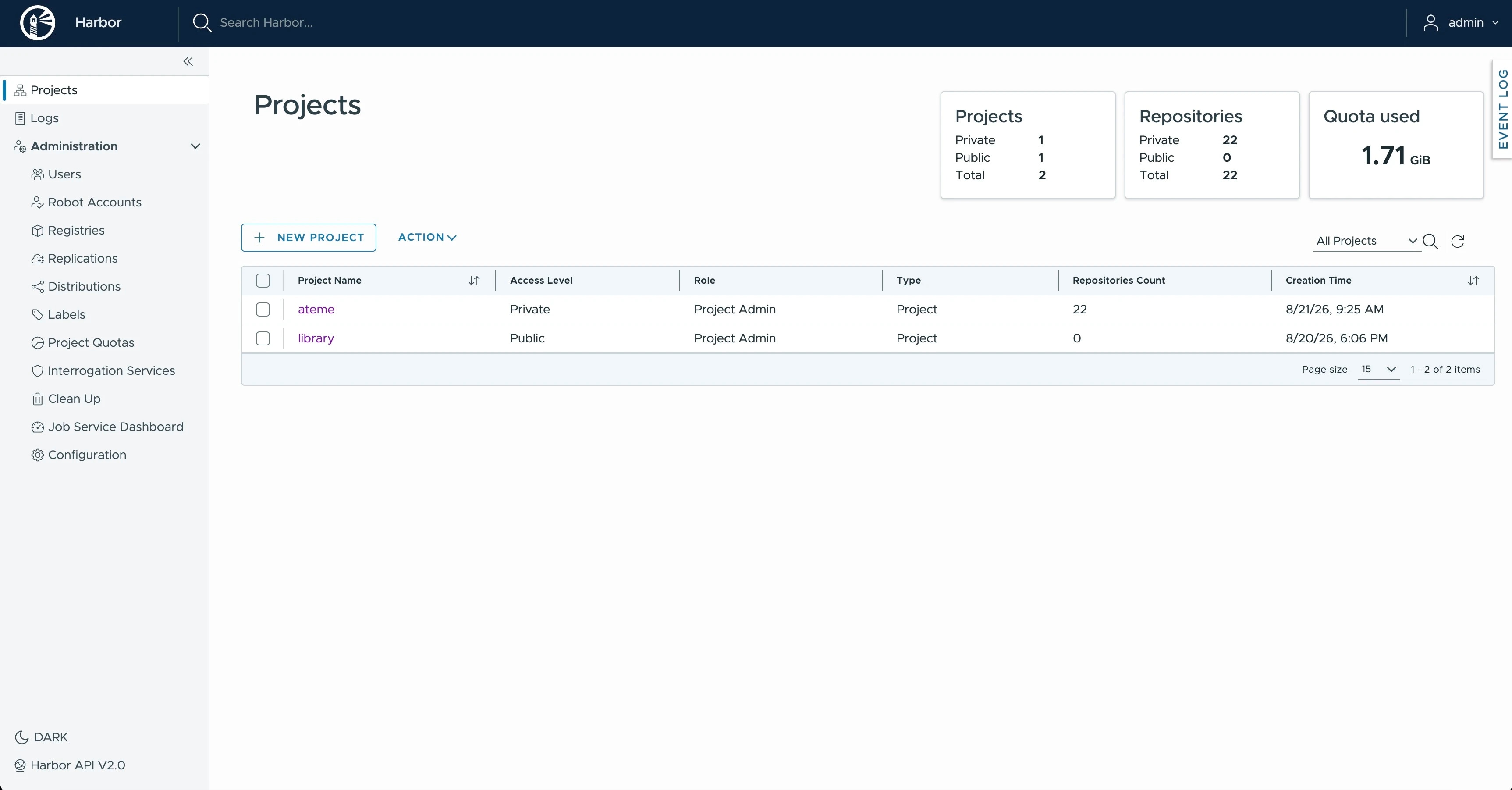
Task: Collapse the Administration section chevron
Action: click(x=195, y=146)
